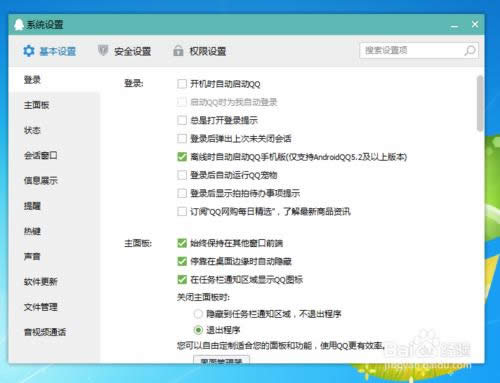500x383 pixels.
Task: Close the 系统设置 window
Action: tap(475, 24)
